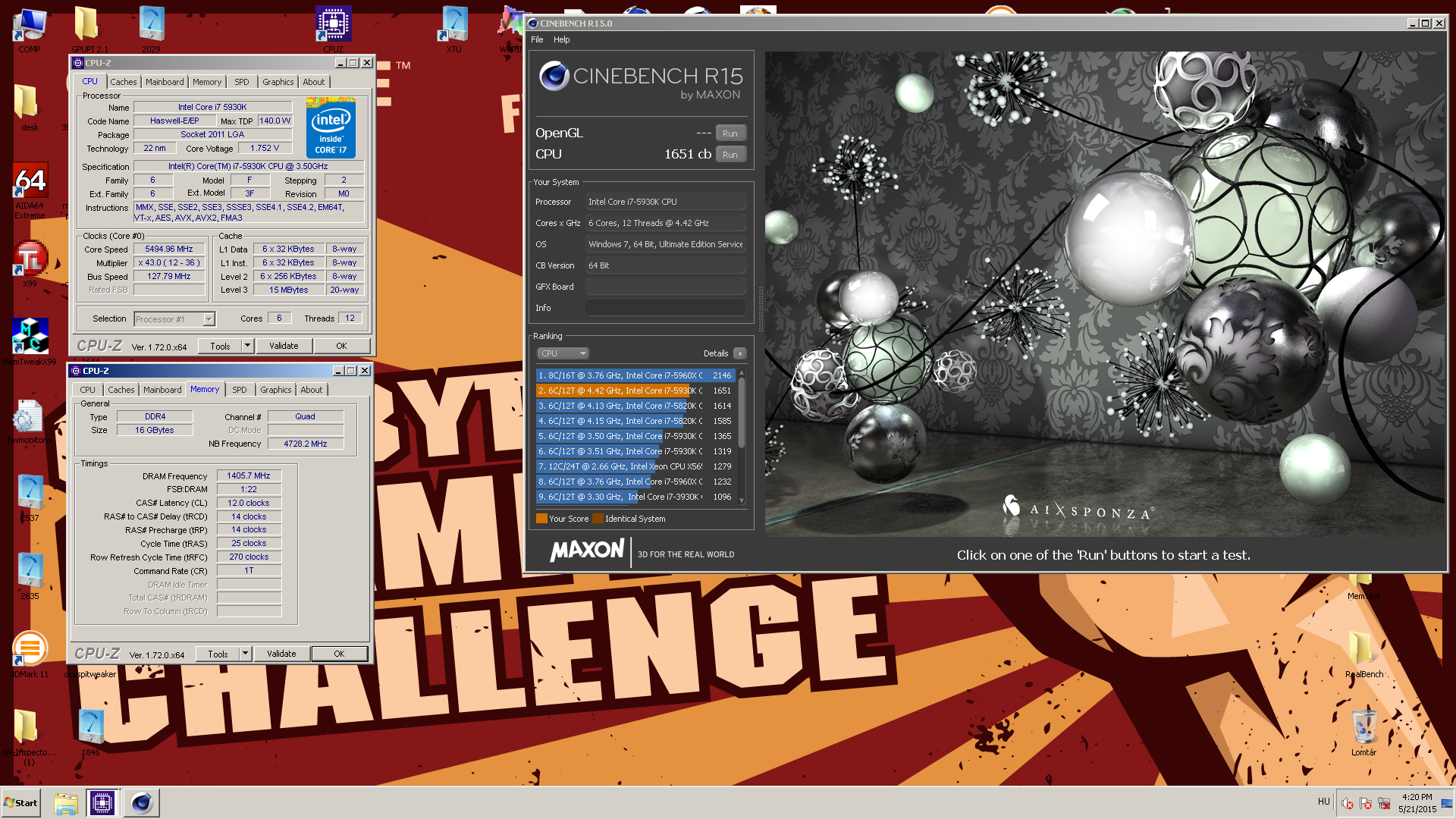Viewport: 1456px width, 819px height.
Task: Open the desk folder icon
Action: point(28,107)
